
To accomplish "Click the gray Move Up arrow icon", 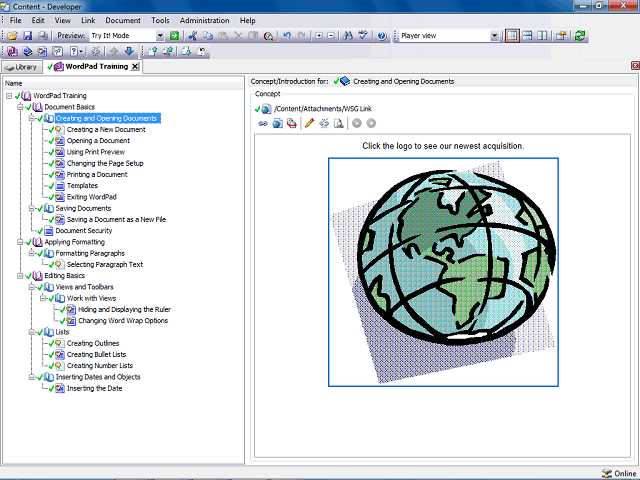I will click(x=114, y=51).
